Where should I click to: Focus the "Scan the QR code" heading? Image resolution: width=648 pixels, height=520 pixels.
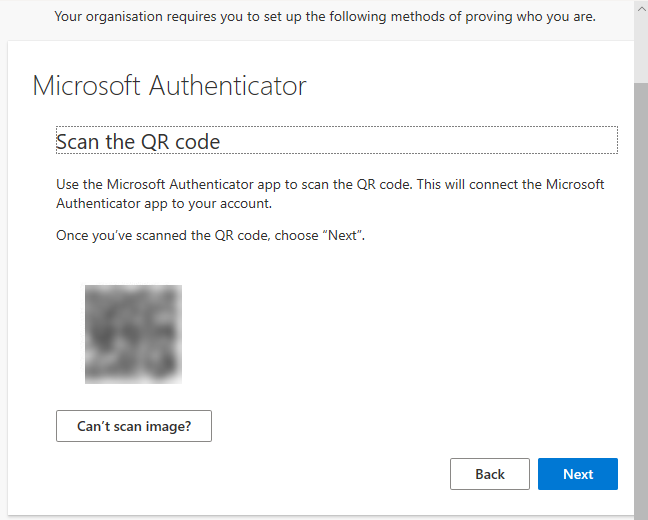click(x=337, y=140)
